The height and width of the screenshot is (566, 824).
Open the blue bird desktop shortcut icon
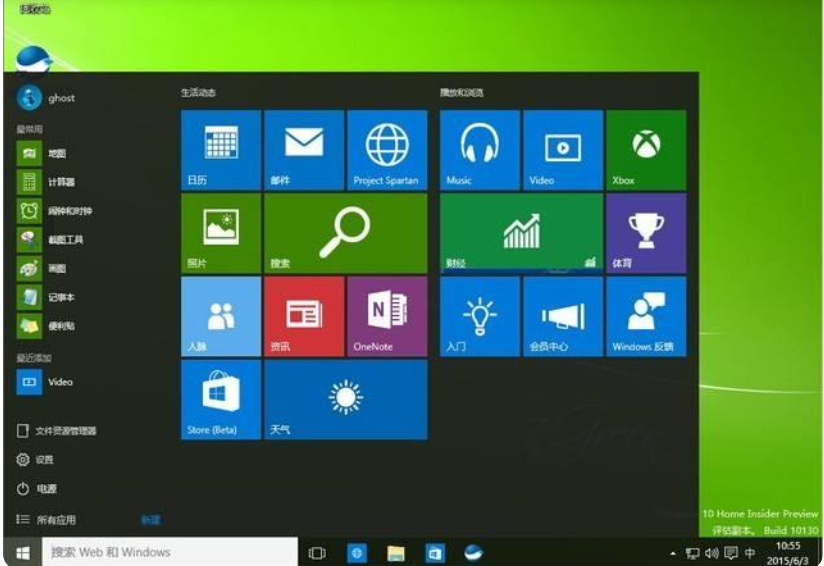coord(34,58)
